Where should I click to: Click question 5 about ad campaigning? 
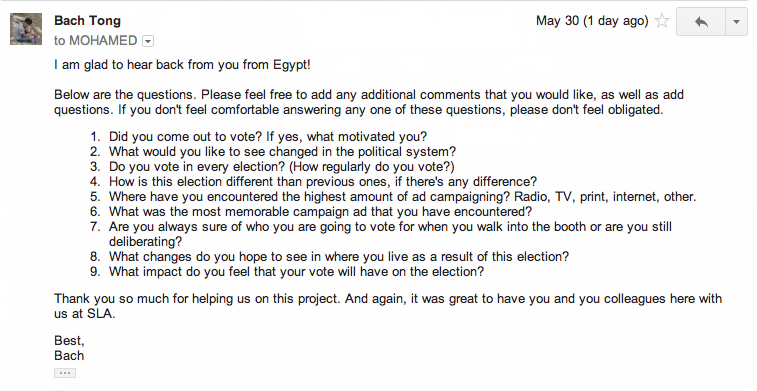coord(403,196)
